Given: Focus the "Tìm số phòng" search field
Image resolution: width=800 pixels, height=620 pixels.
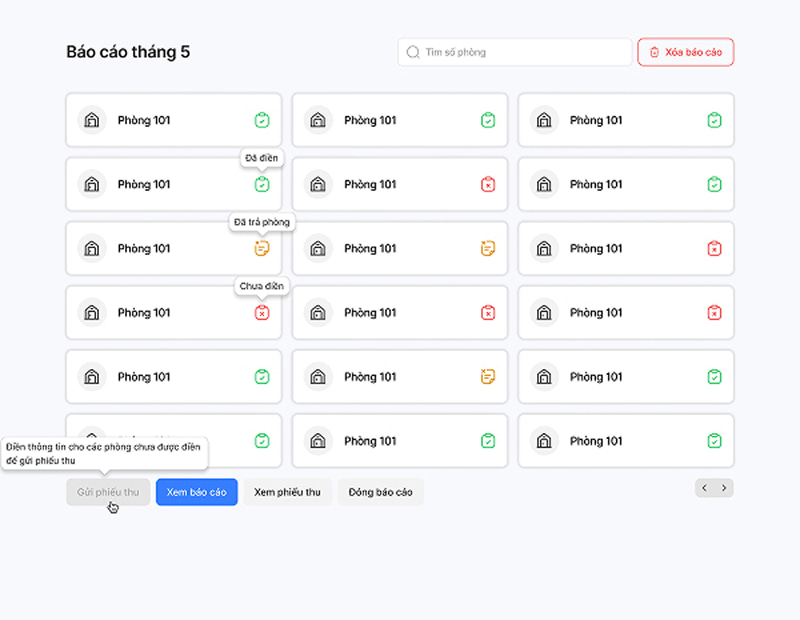Looking at the screenshot, I should (x=515, y=52).
